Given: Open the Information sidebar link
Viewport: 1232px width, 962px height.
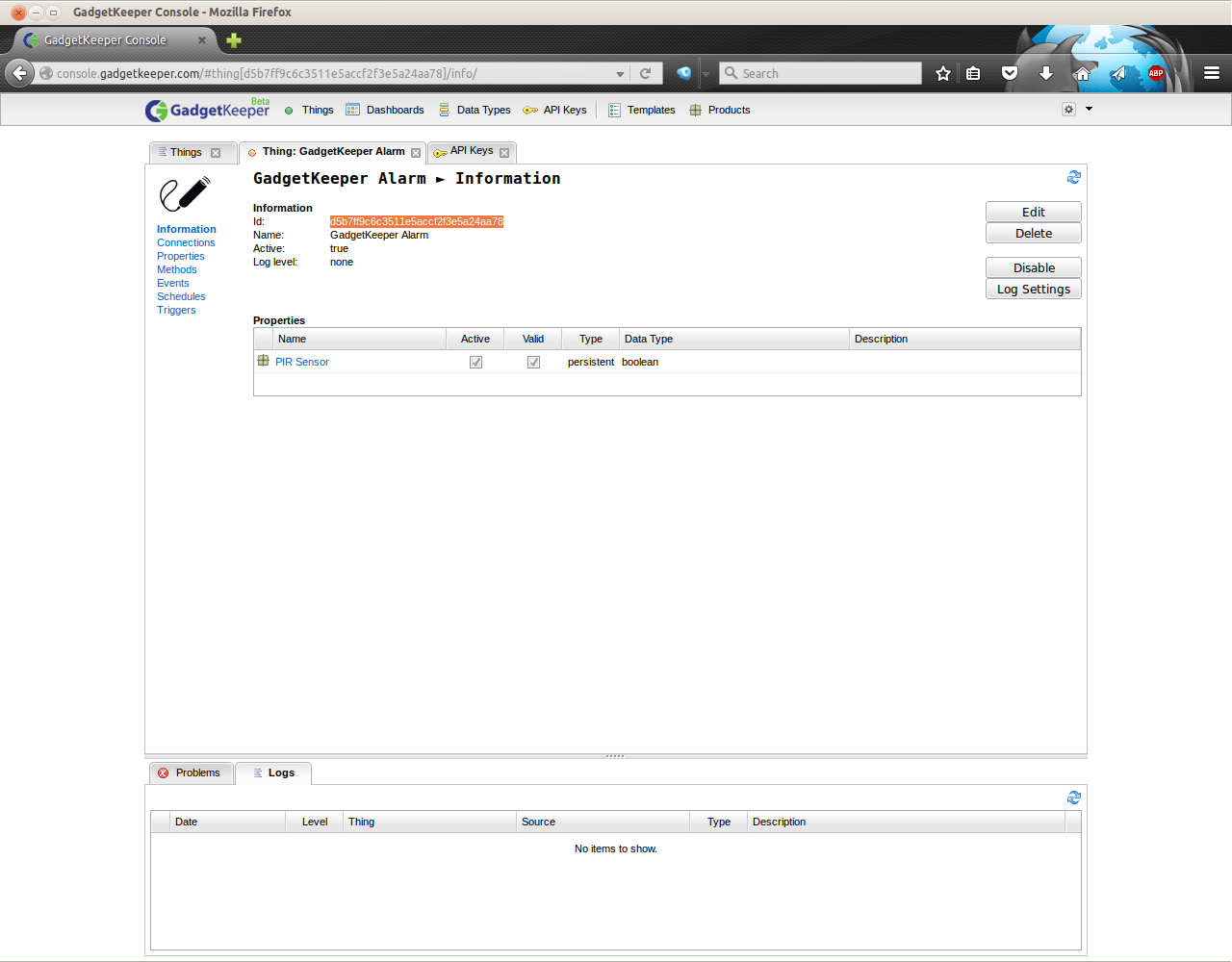Looking at the screenshot, I should (187, 229).
